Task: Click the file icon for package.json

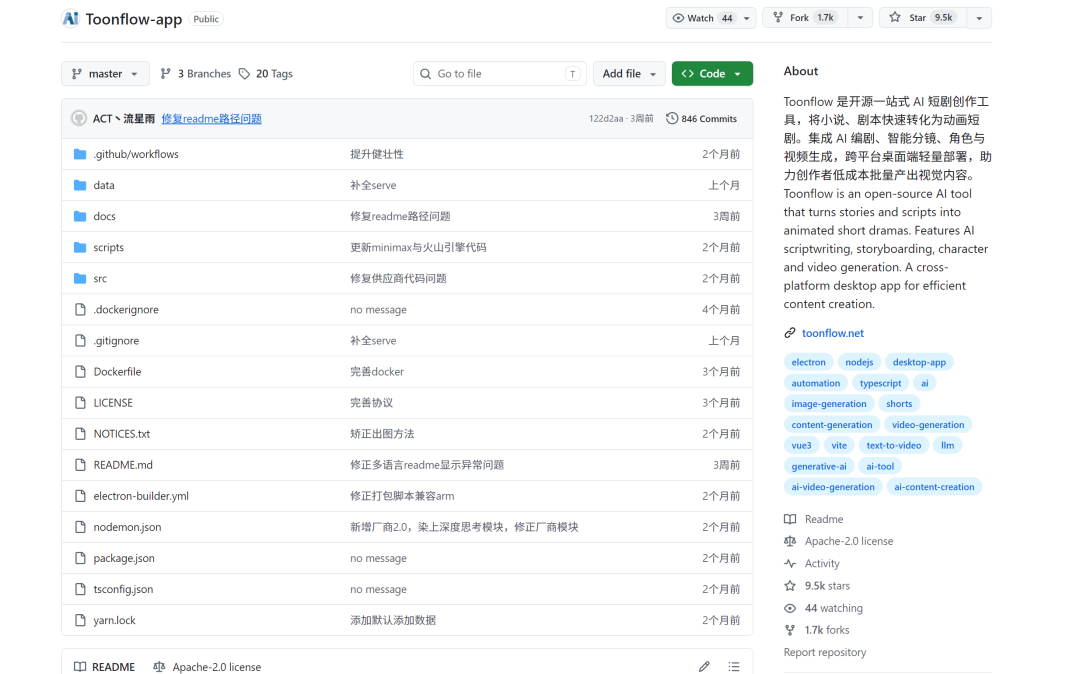Action: coord(80,558)
